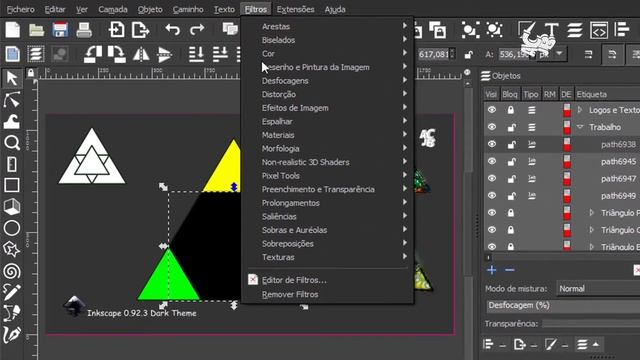Select the calligraphy tool
Viewport: 640px width, 360px height.
coord(12,335)
